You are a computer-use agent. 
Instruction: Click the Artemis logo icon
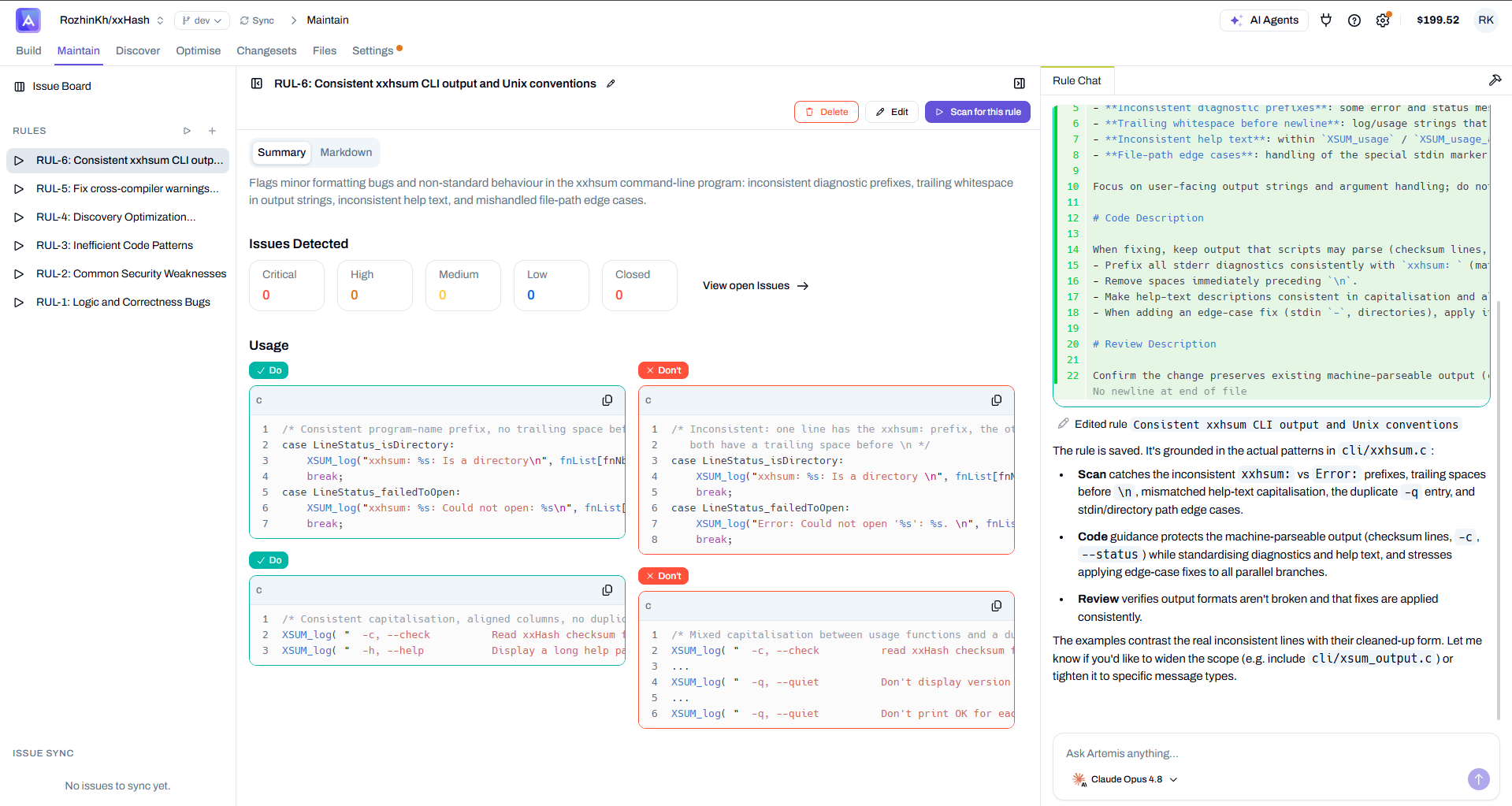(28, 20)
